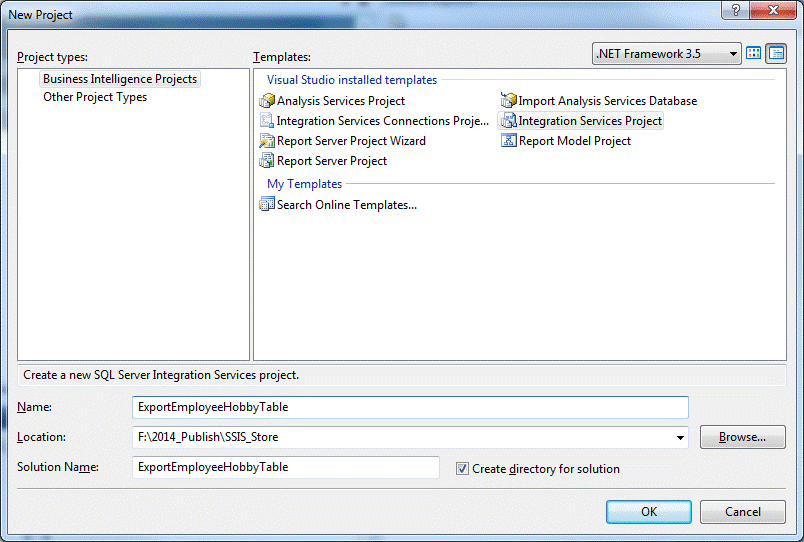Choose the Report Model Project icon
The height and width of the screenshot is (542, 804).
coord(508,141)
